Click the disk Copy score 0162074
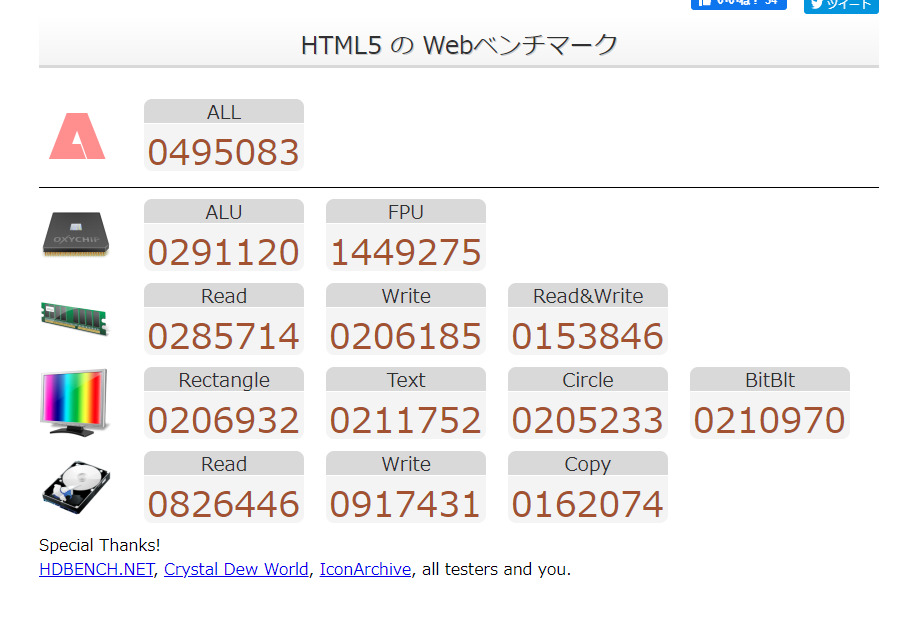The image size is (922, 623). tap(588, 504)
